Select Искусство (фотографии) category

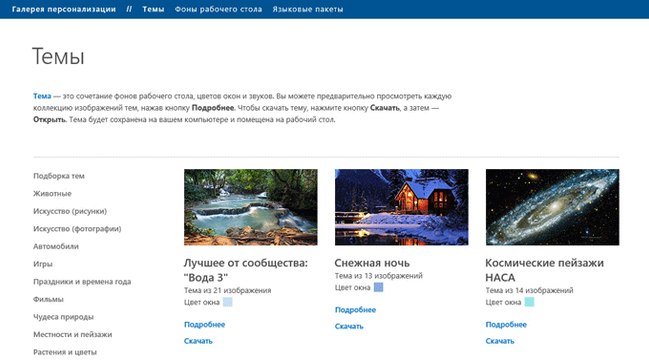pos(77,229)
